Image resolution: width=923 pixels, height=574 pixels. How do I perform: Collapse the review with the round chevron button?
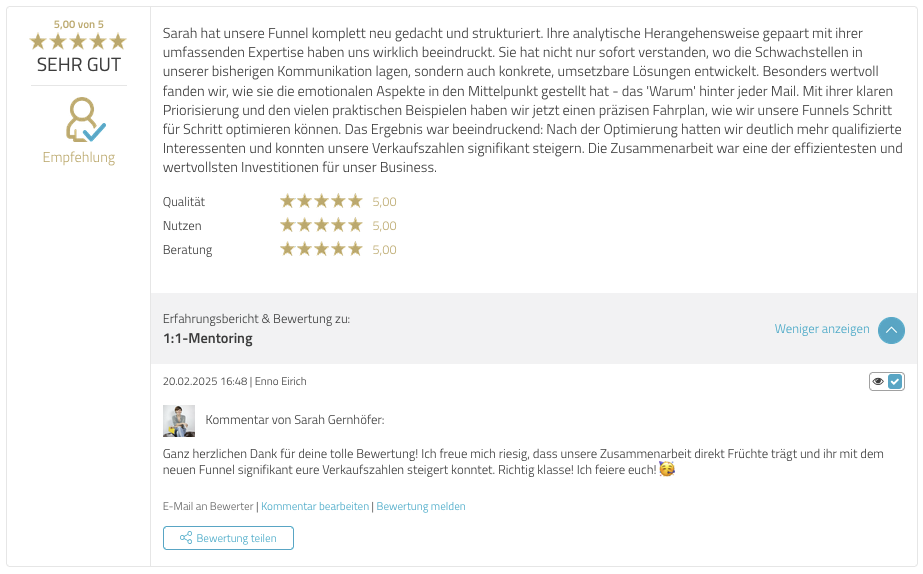pyautogui.click(x=891, y=330)
